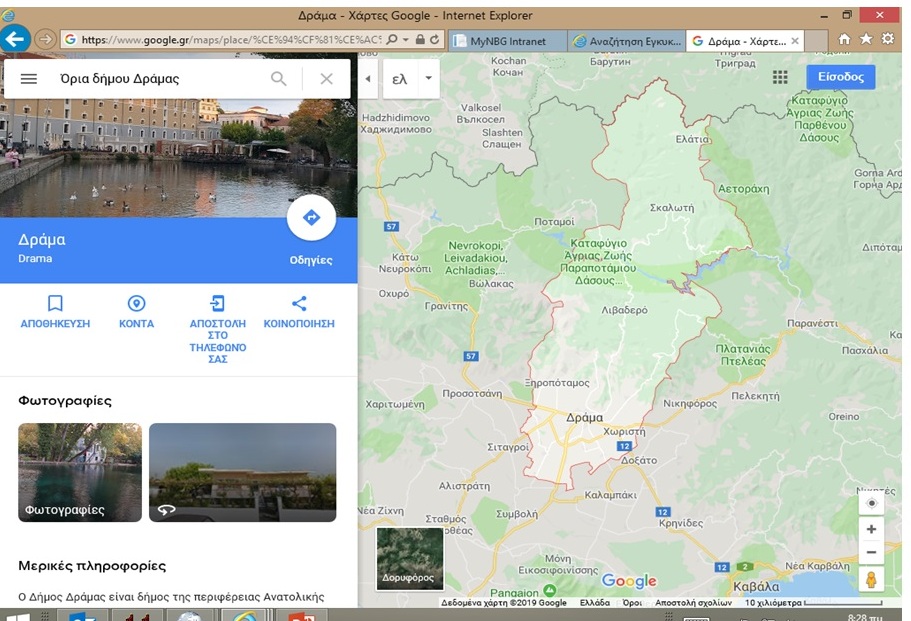Zoom in with the plus button
Screen dimensions: 911x621
point(871,529)
